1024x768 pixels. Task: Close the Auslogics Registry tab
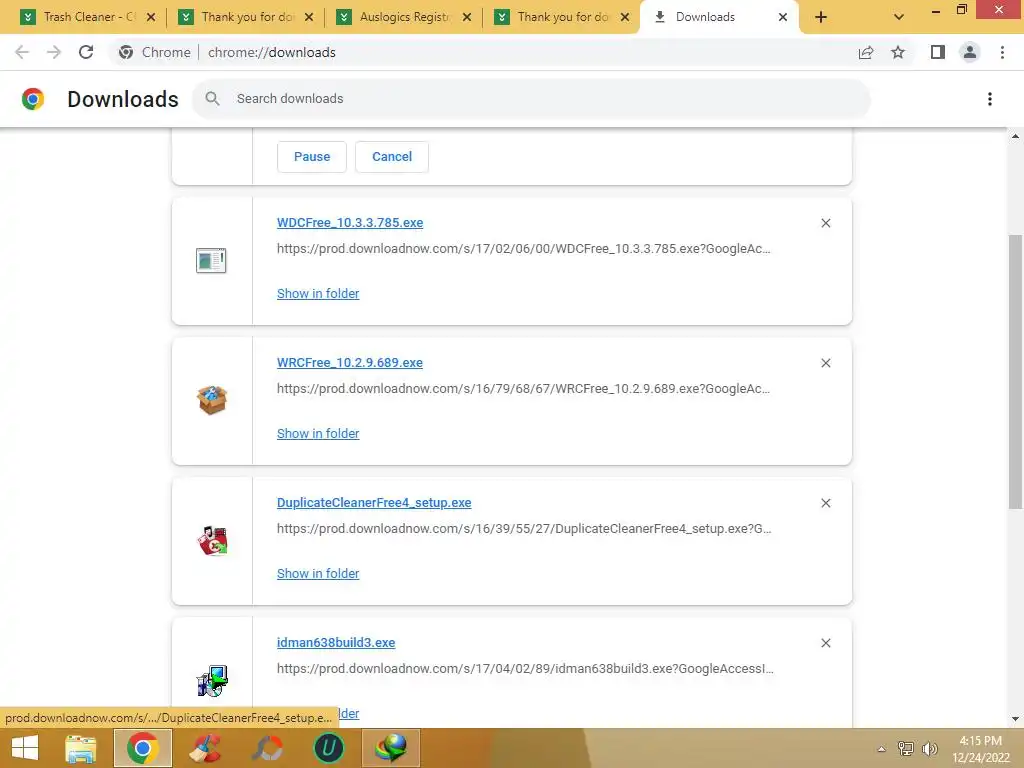click(x=467, y=17)
